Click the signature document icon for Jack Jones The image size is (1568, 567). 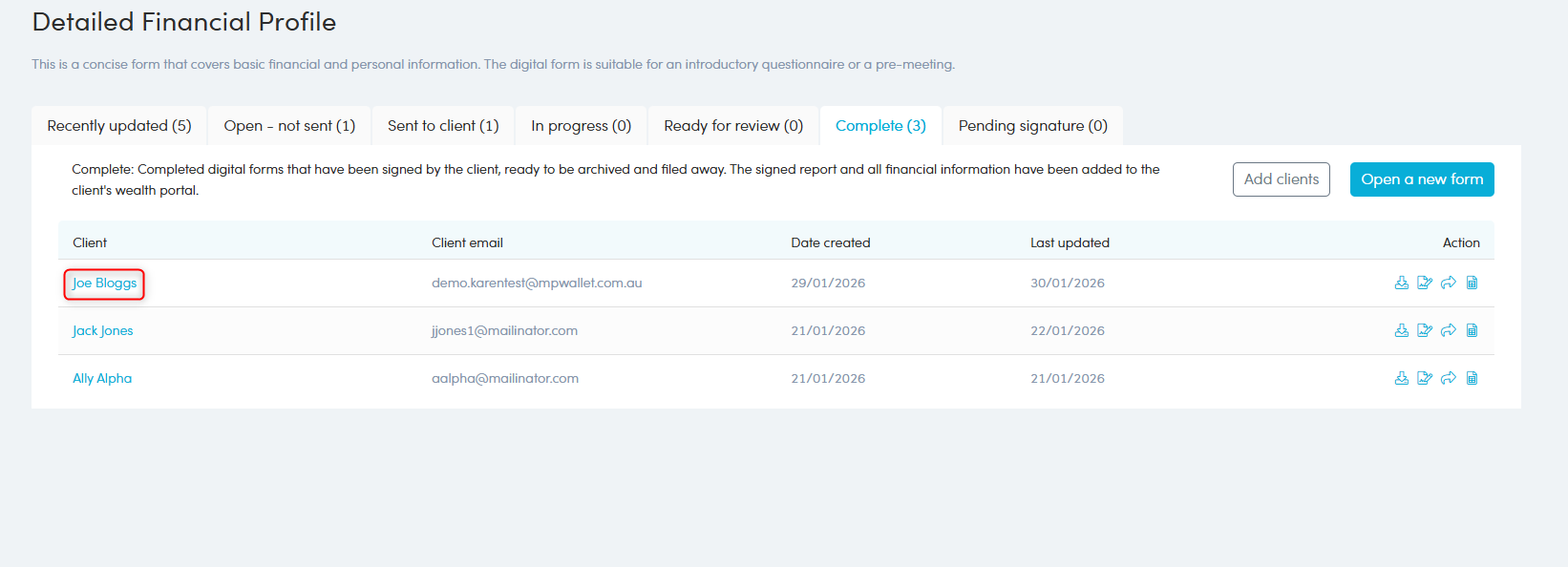[x=1425, y=330]
